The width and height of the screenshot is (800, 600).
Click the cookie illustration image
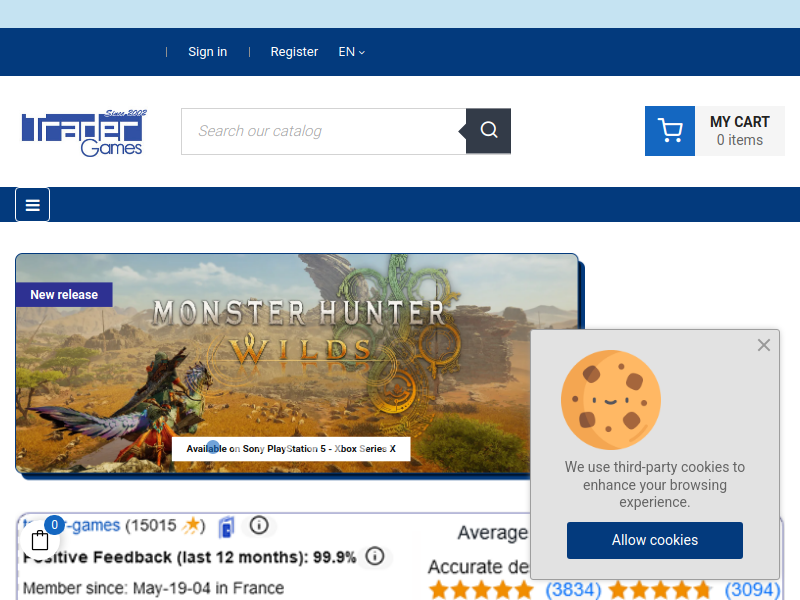611,399
